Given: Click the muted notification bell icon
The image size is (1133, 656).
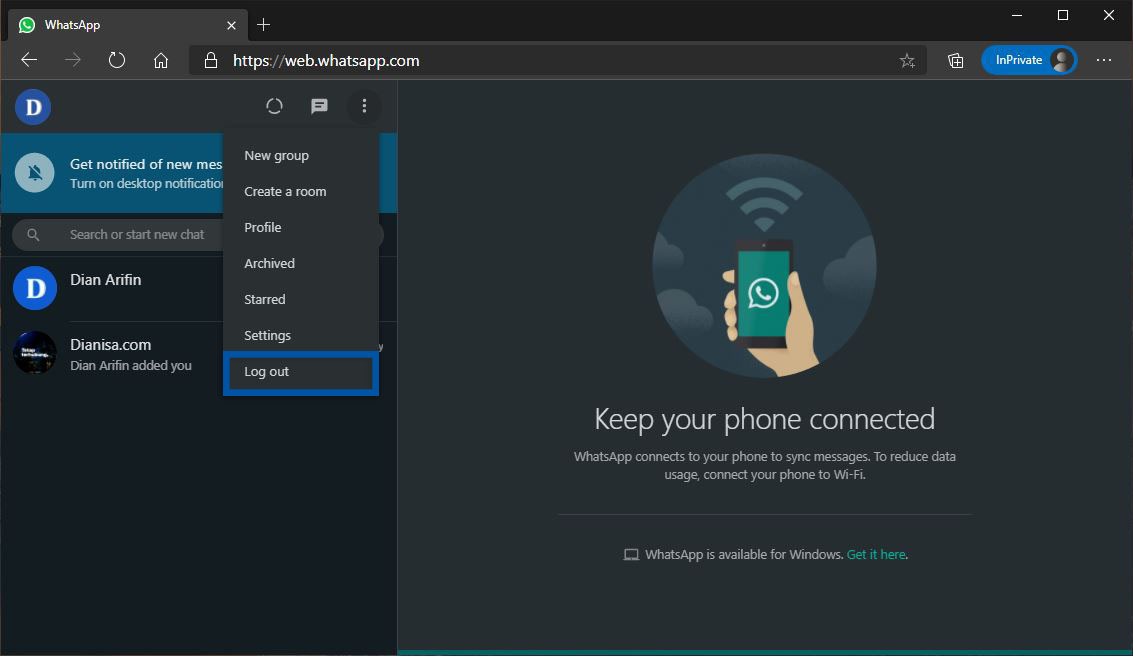Looking at the screenshot, I should [35, 173].
